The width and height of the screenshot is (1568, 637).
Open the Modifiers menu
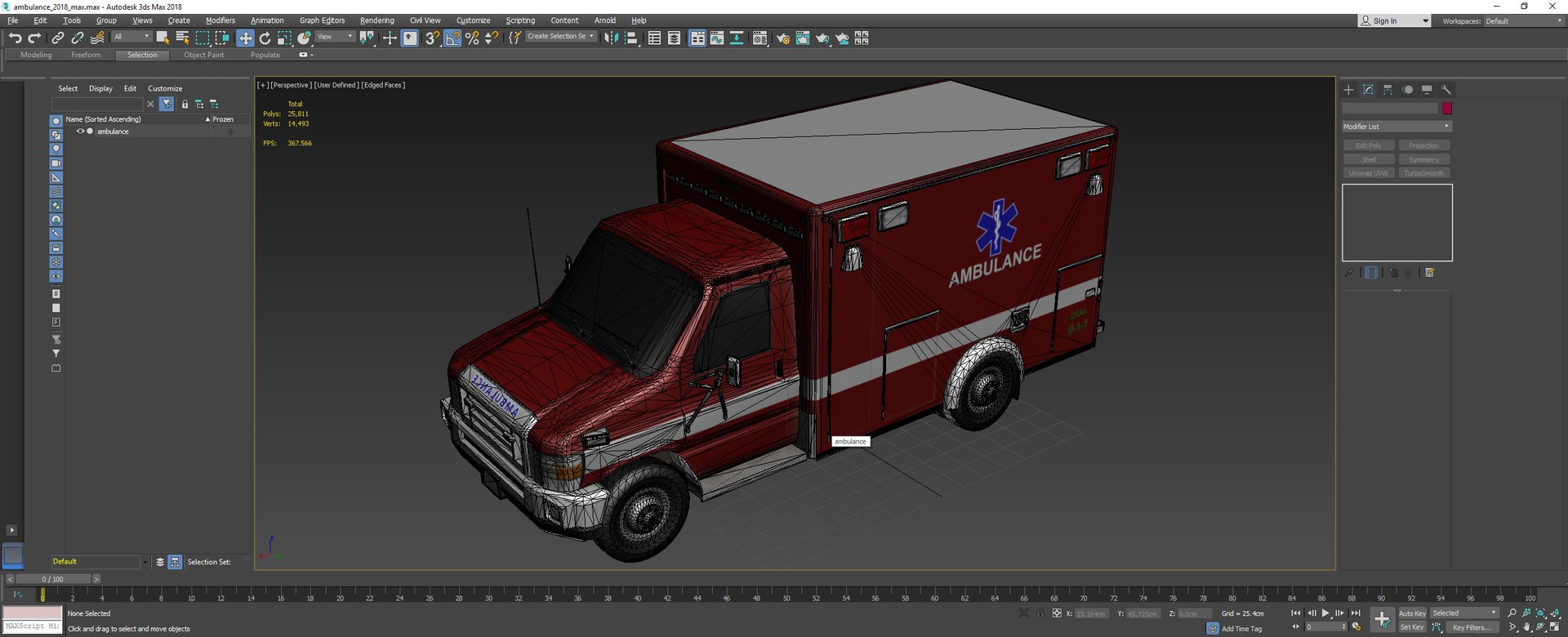coord(220,20)
